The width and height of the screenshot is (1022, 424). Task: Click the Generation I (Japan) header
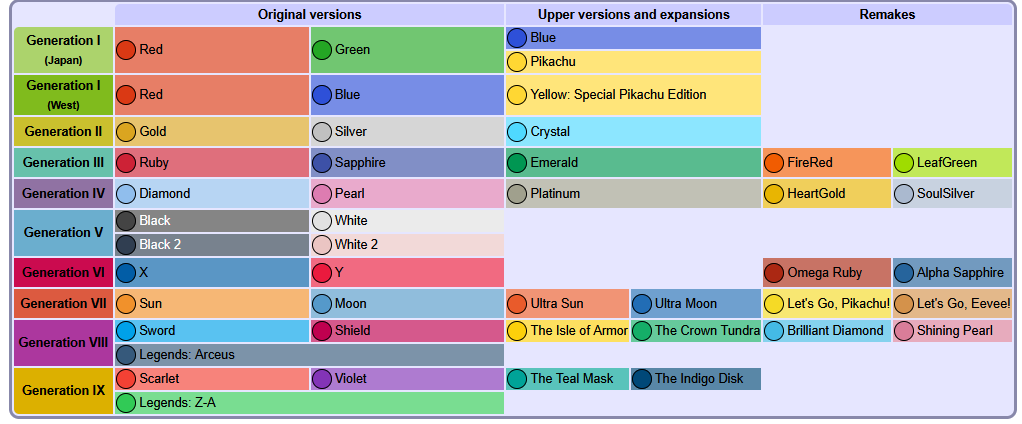pyautogui.click(x=63, y=49)
